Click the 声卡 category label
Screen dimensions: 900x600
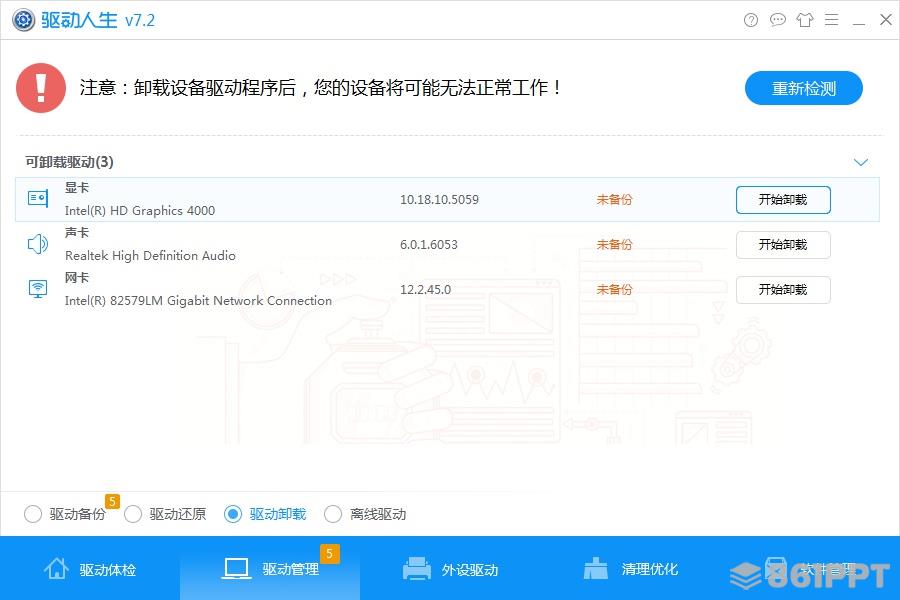coord(77,233)
